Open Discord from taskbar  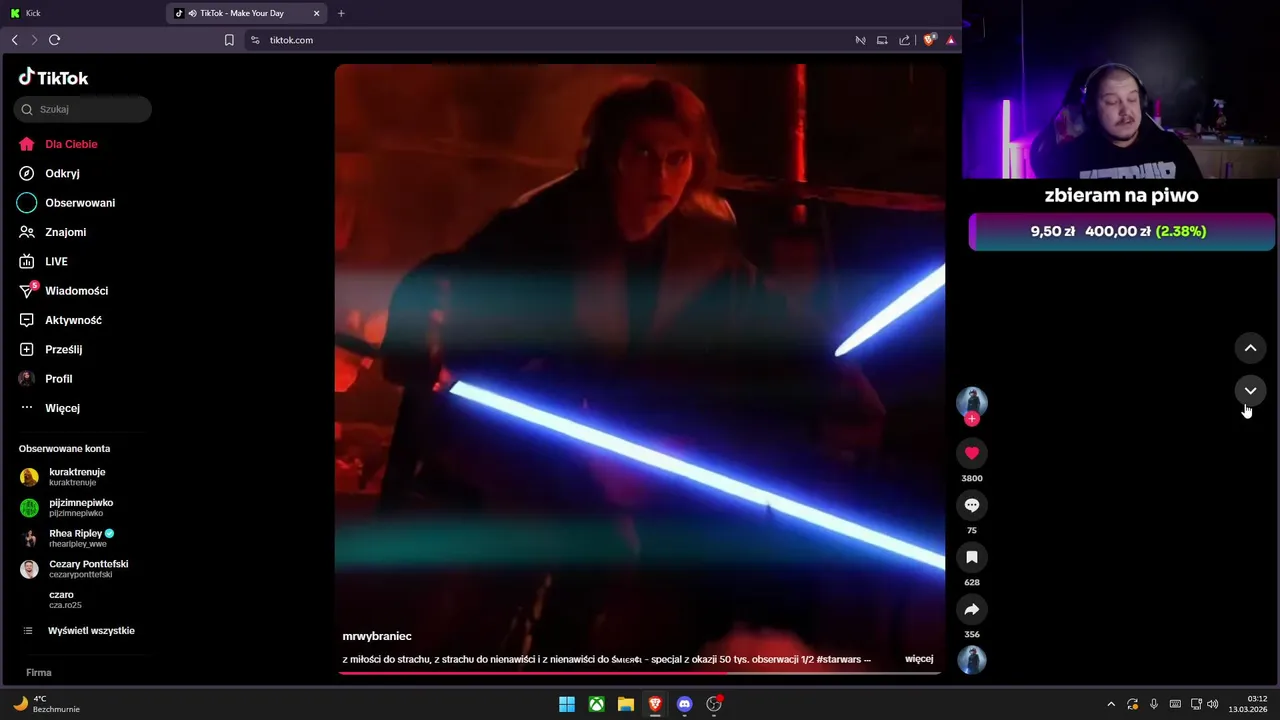coord(684,704)
